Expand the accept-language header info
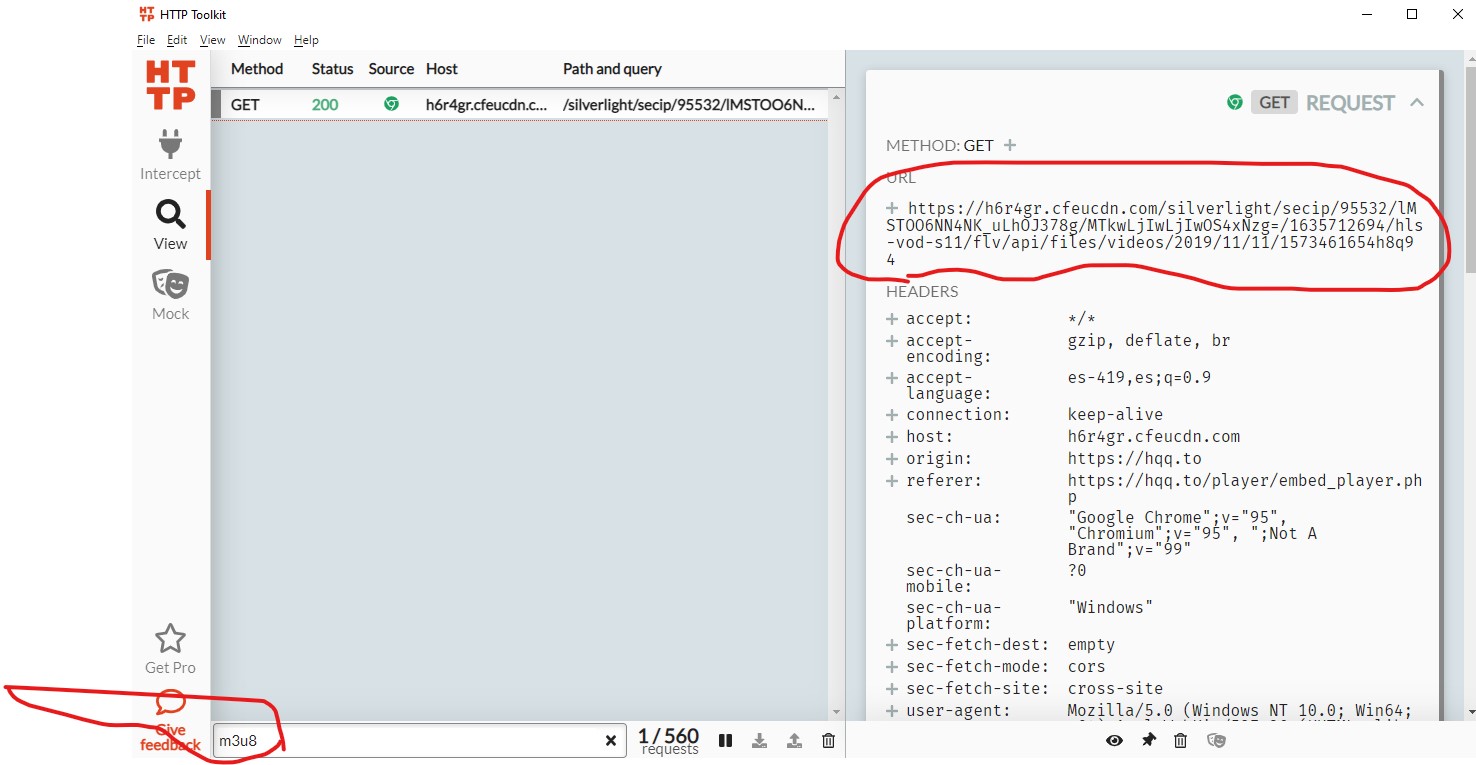Viewport: 1476px width, 765px height. tap(892, 378)
